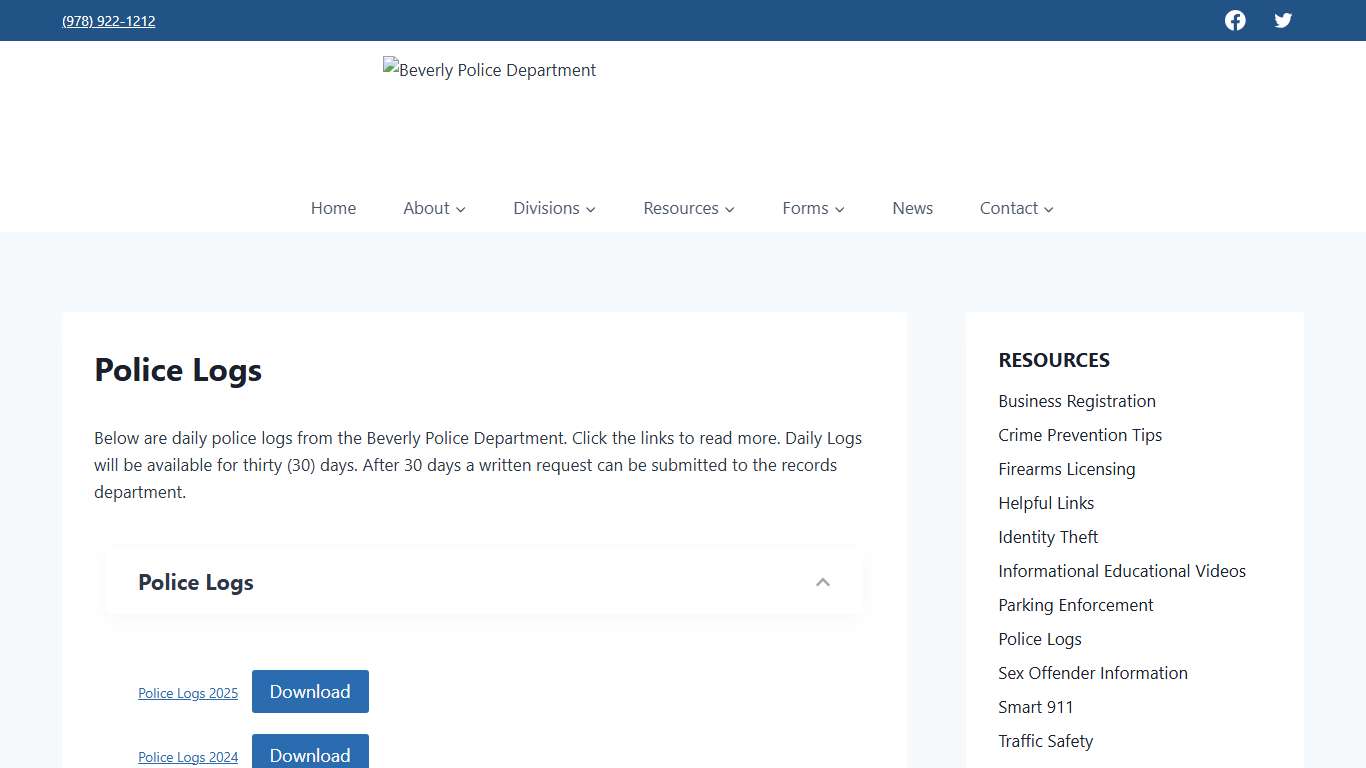Go to the Home menu item

pyautogui.click(x=333, y=208)
